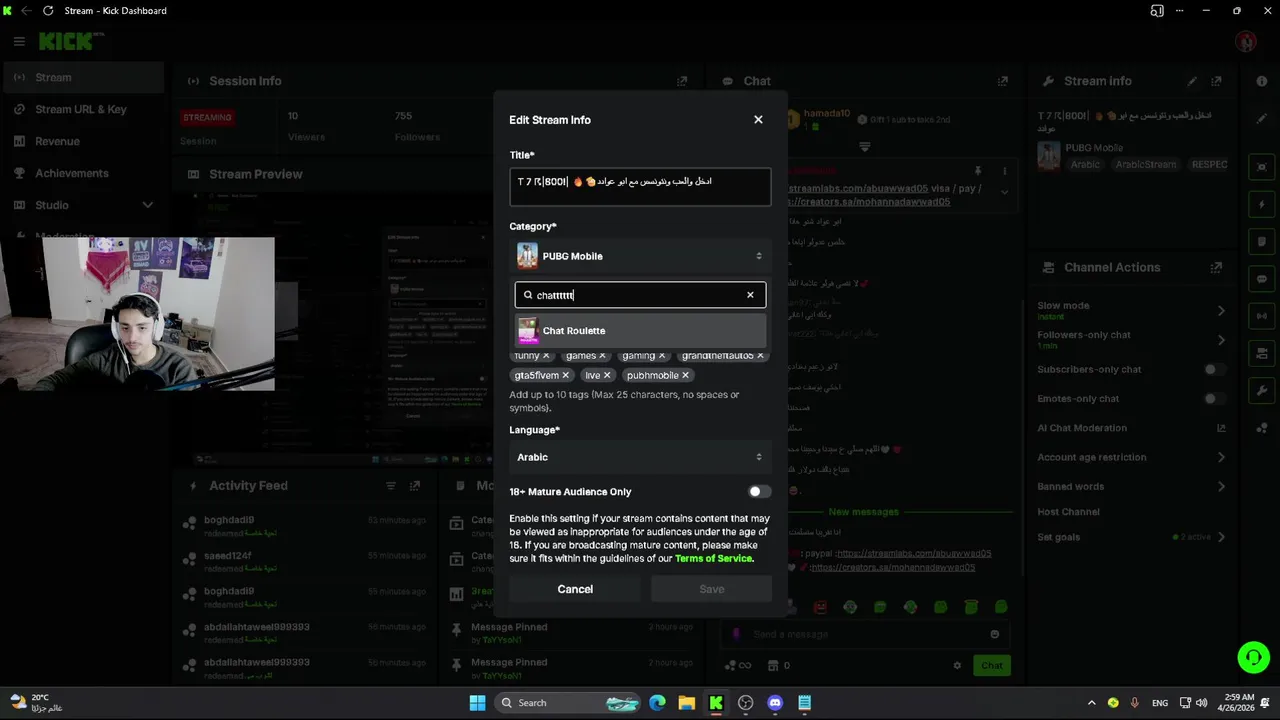Click the Send a message chat field
The width and height of the screenshot is (1280, 720).
[865, 634]
